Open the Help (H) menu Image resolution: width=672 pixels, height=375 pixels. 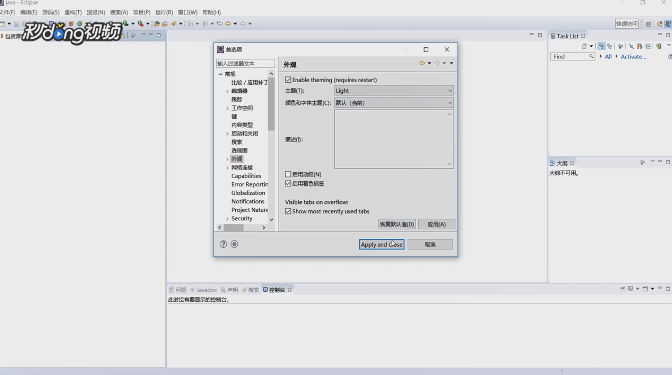[x=212, y=12]
